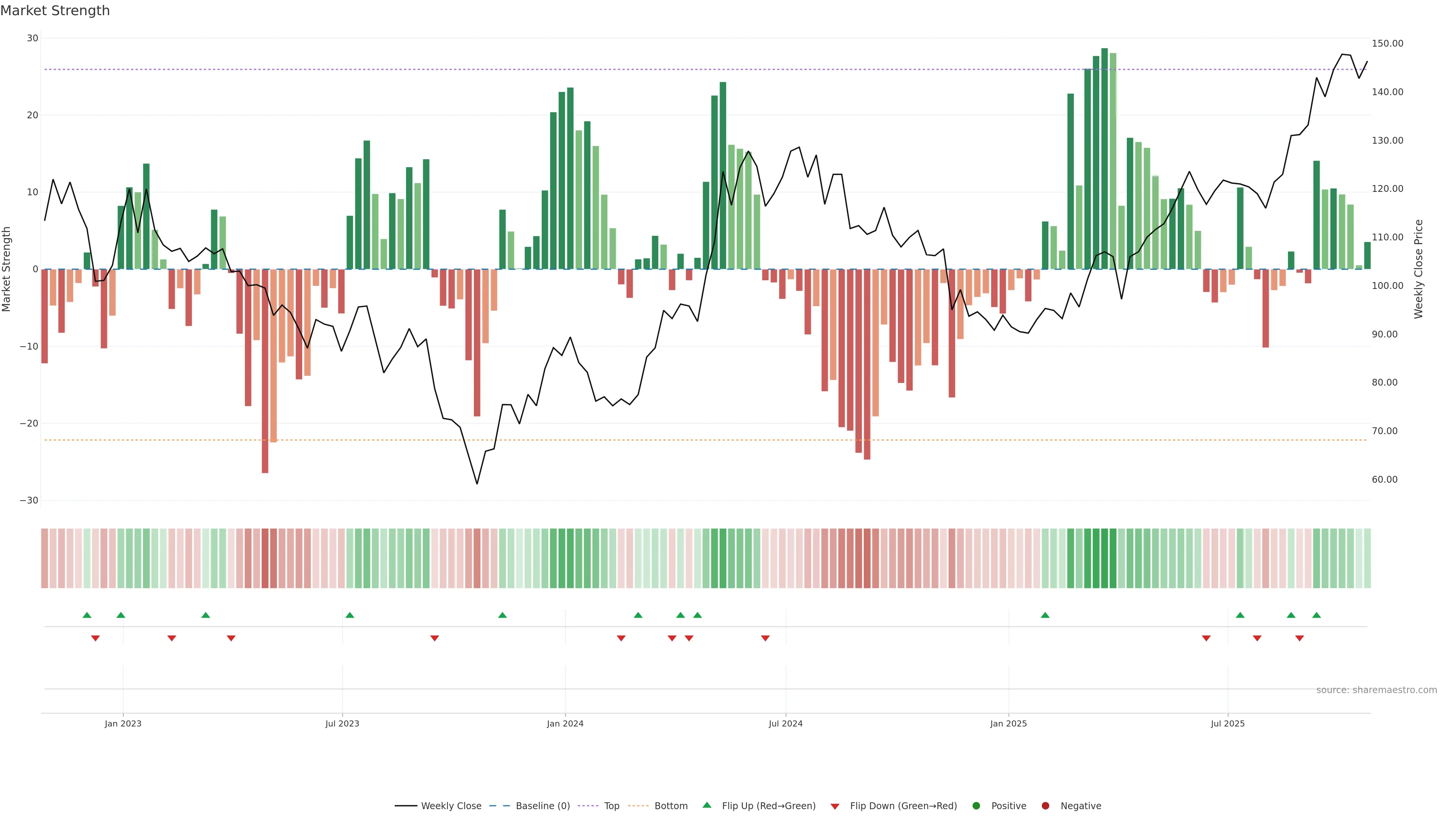The width and height of the screenshot is (1456, 819).
Task: Click the green Positive circle legend icon
Action: pos(976,806)
